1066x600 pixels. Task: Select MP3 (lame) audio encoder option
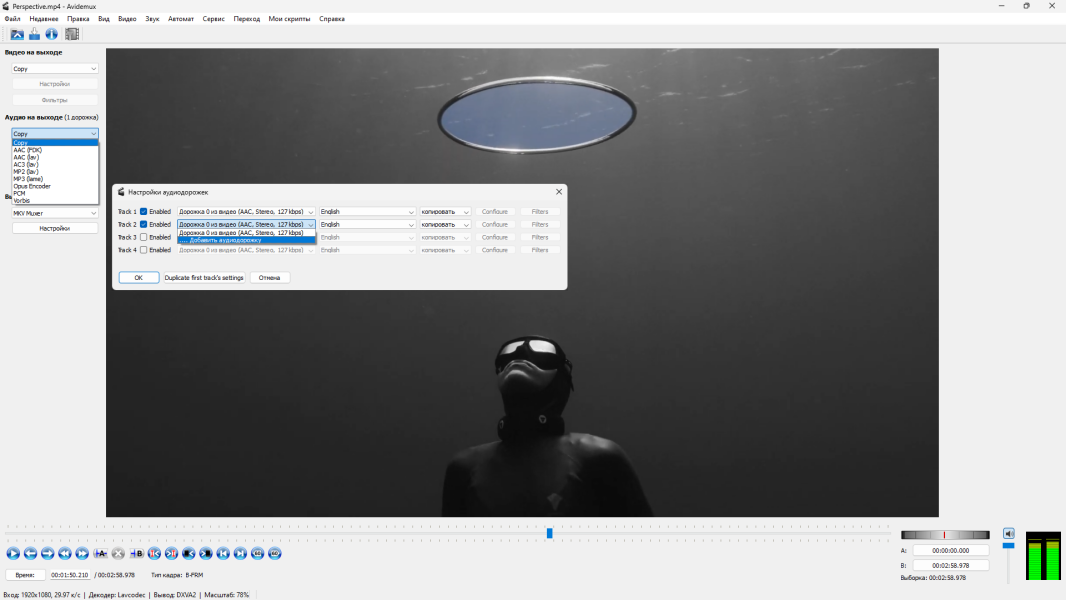(x=54, y=179)
